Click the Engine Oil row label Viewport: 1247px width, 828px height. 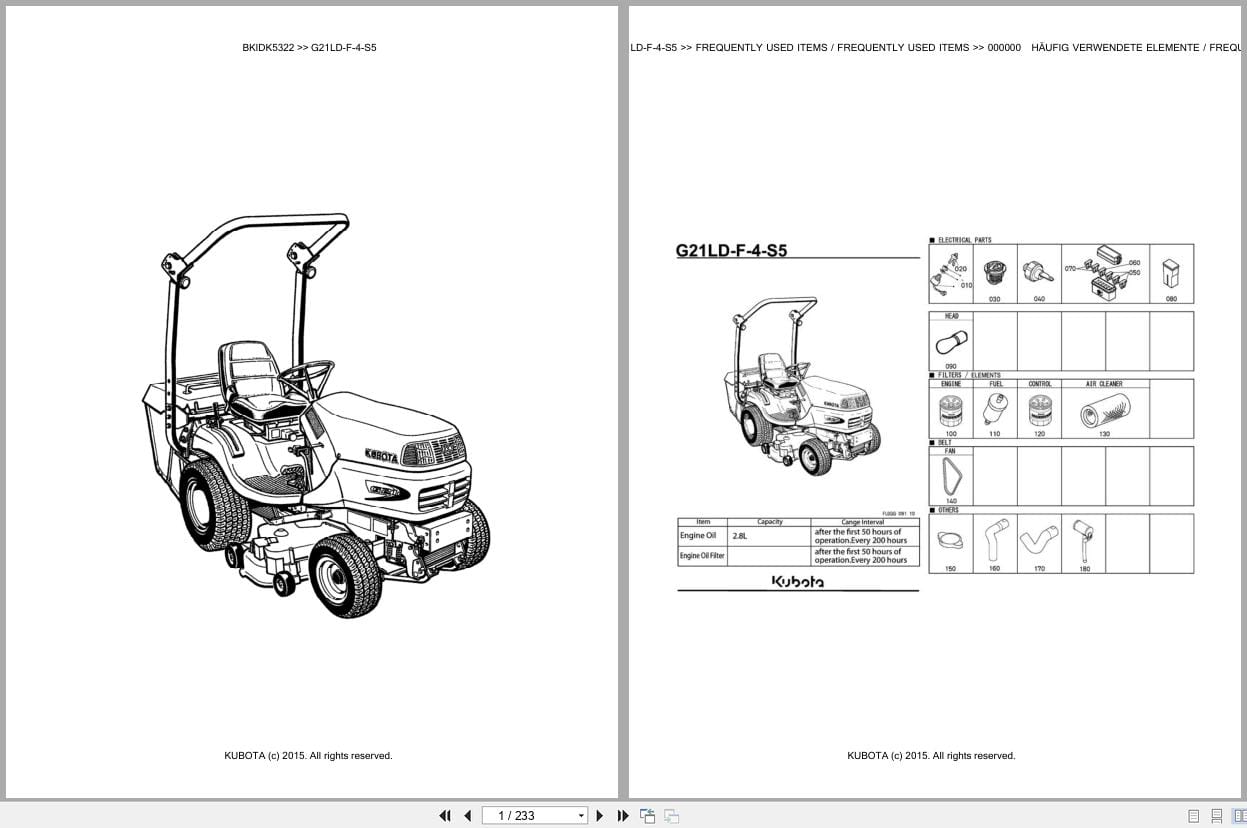pos(698,536)
